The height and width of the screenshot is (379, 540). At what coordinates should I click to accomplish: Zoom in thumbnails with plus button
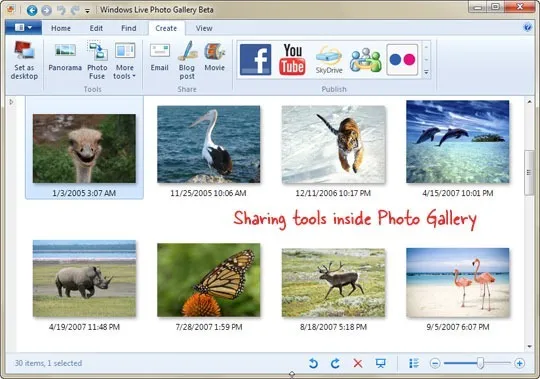click(x=519, y=363)
